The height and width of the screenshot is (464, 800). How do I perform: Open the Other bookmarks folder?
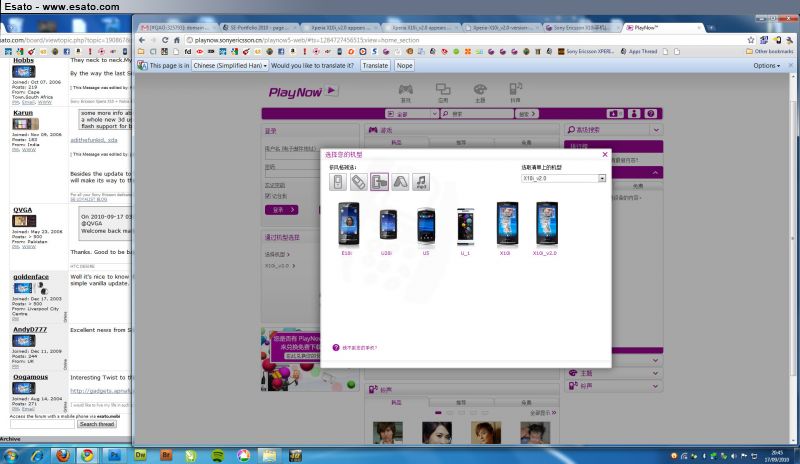[769, 52]
